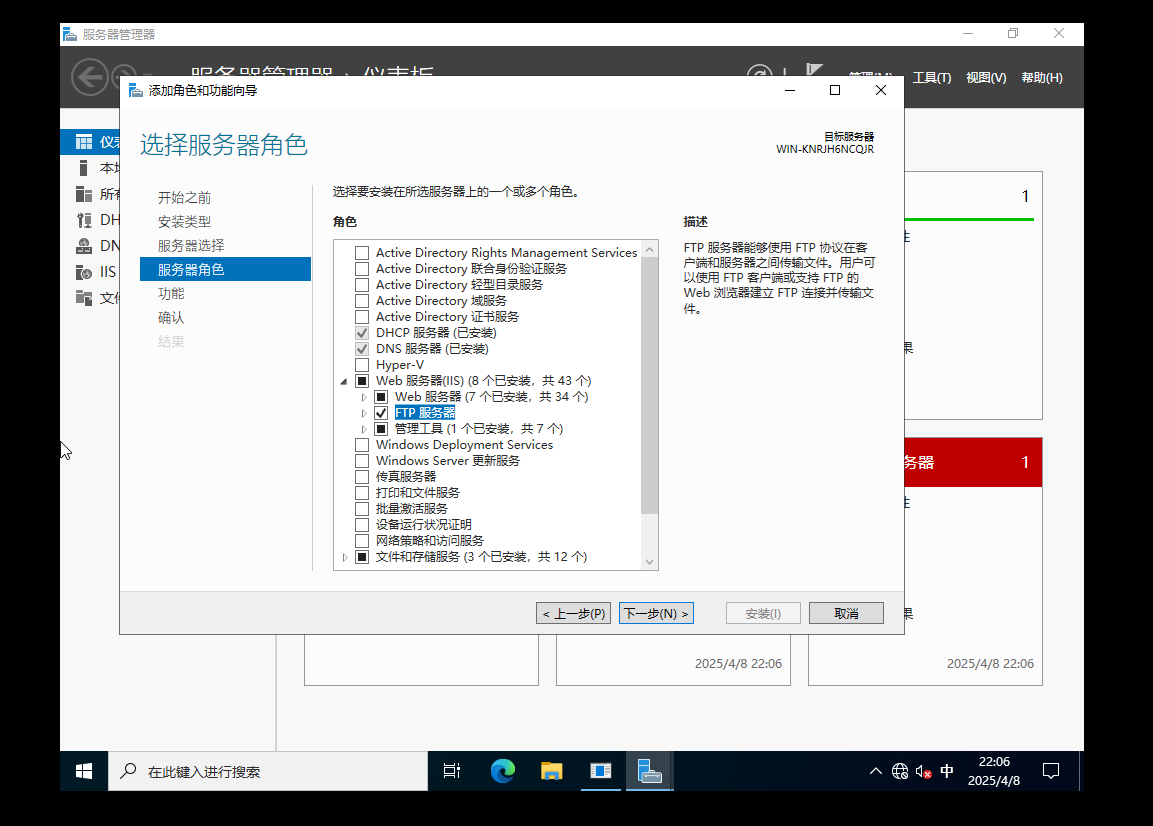Image resolution: width=1153 pixels, height=826 pixels.
Task: Expand the FTP 服务器 subnode
Action: [x=363, y=413]
